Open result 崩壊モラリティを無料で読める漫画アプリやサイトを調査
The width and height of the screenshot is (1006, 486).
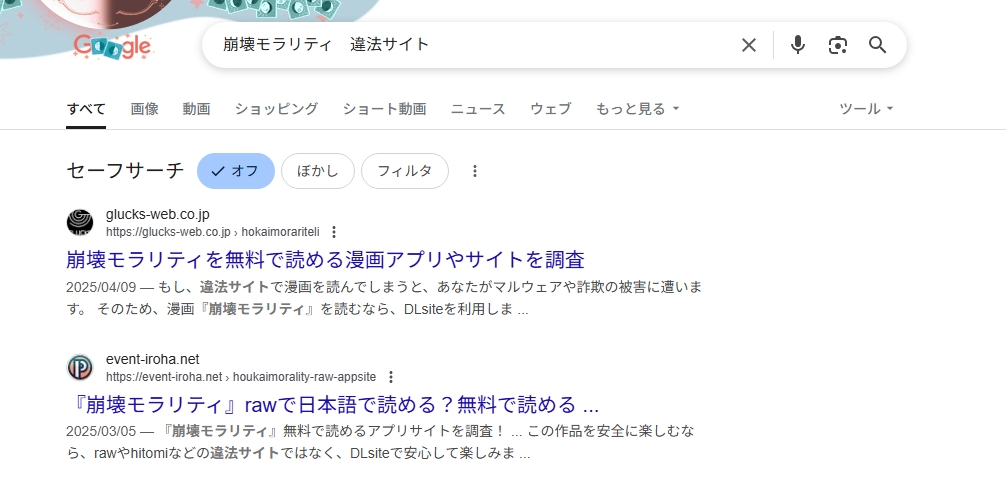pyautogui.click(x=325, y=260)
